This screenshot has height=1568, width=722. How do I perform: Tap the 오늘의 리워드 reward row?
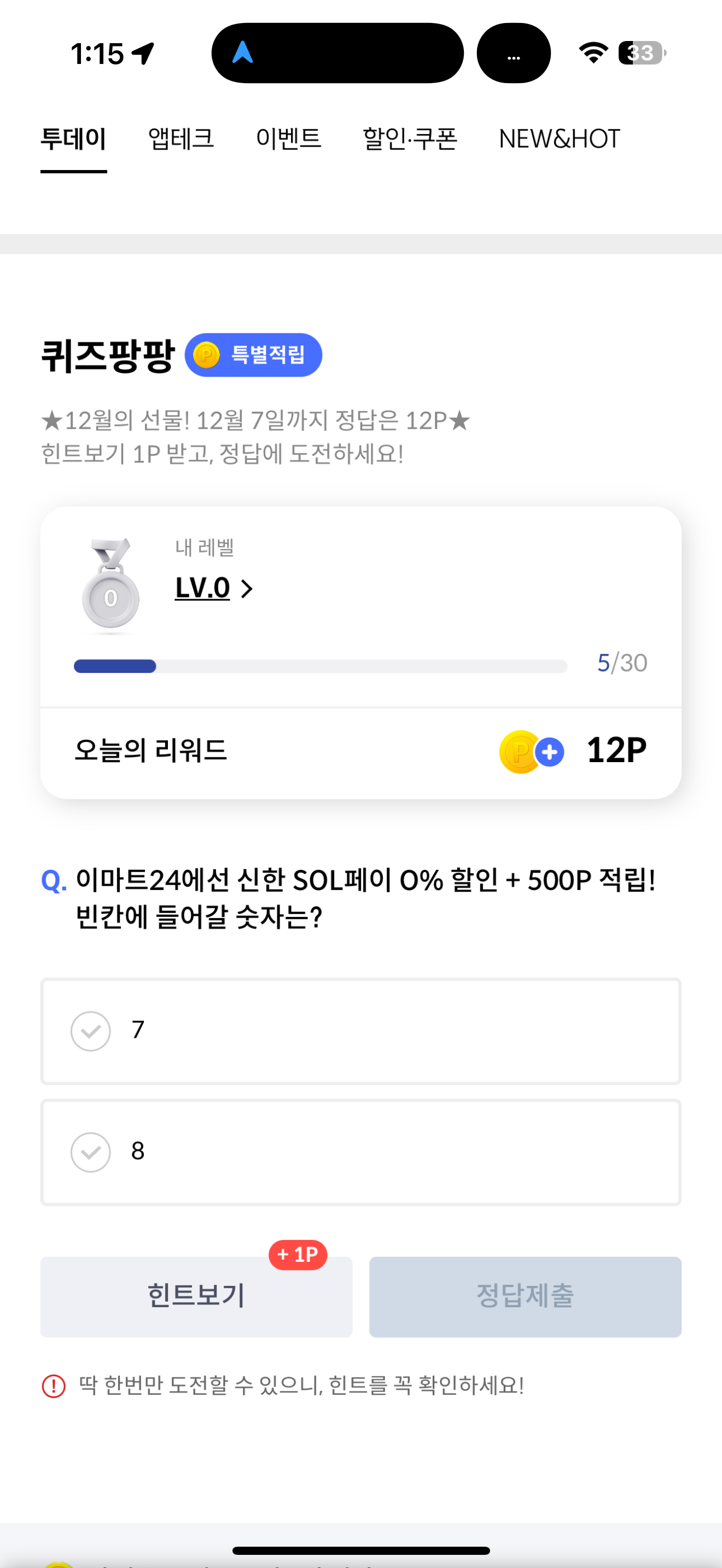point(361,752)
